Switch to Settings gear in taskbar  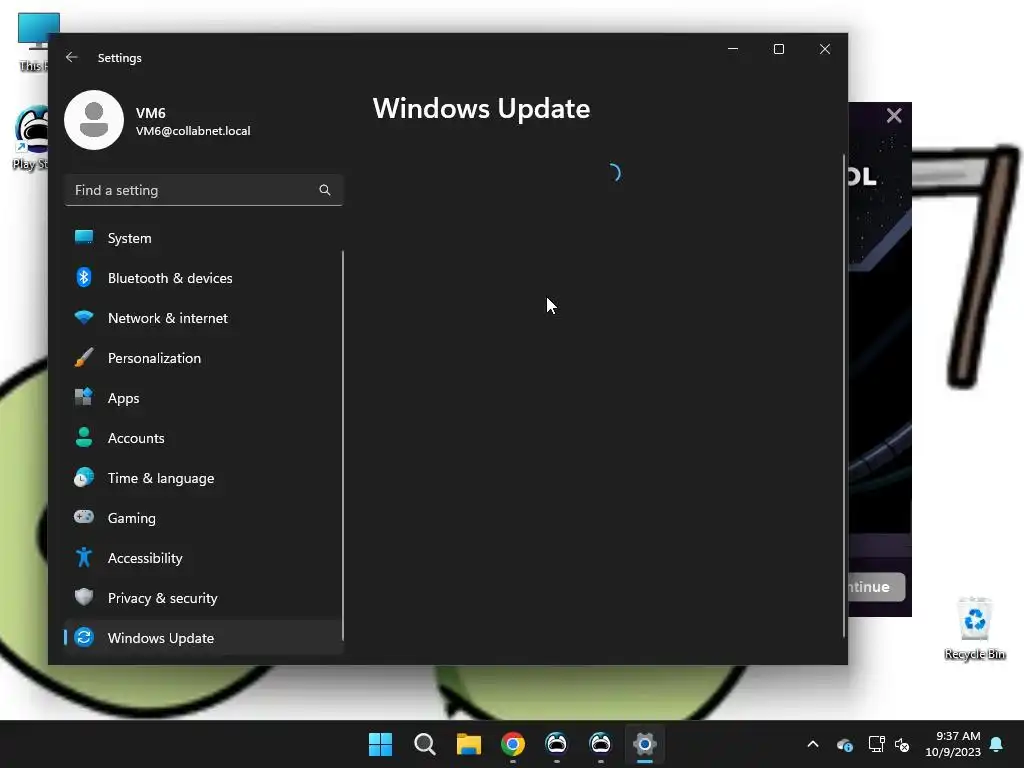[x=644, y=744]
